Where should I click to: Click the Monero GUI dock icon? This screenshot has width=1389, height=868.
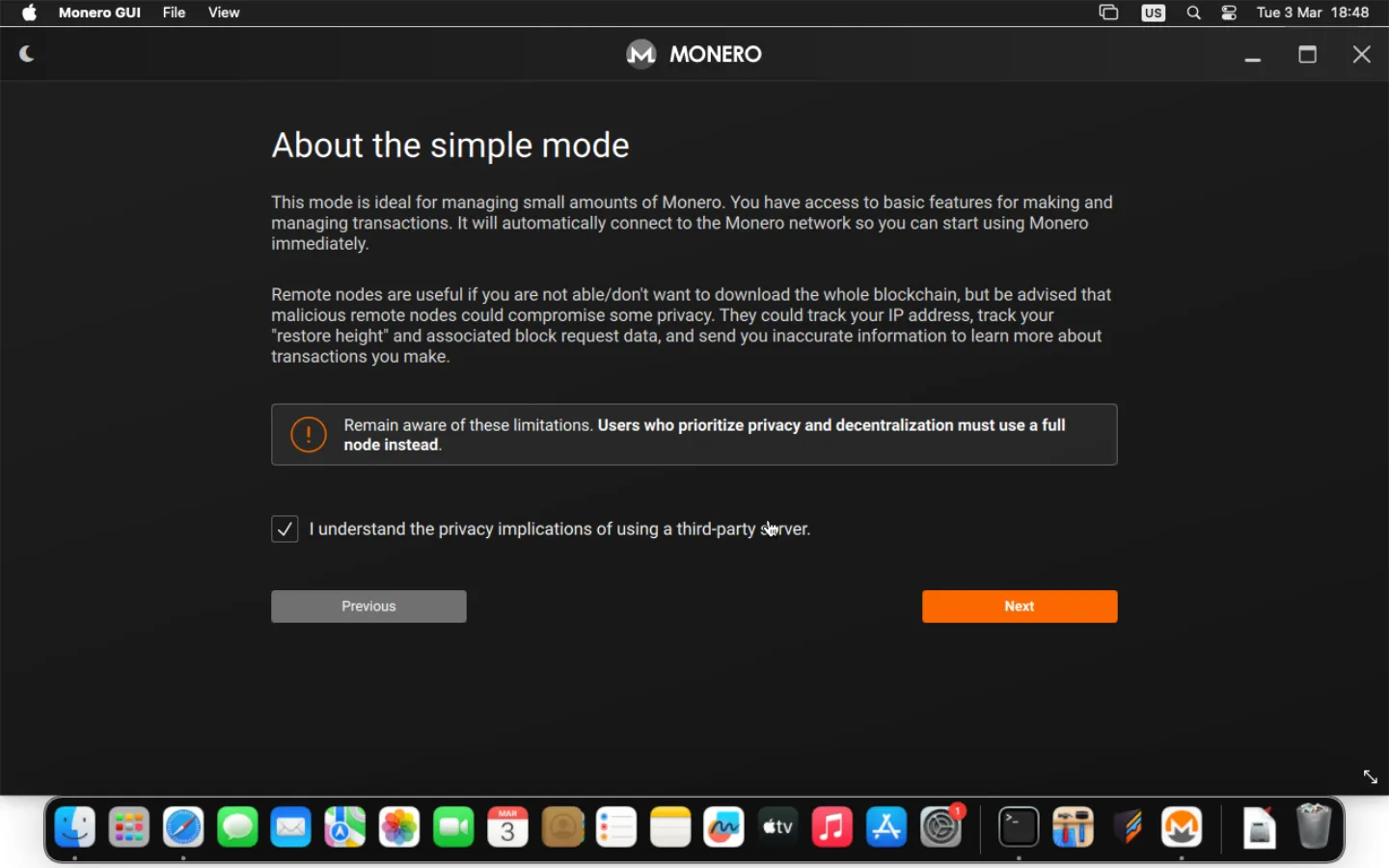(1182, 827)
